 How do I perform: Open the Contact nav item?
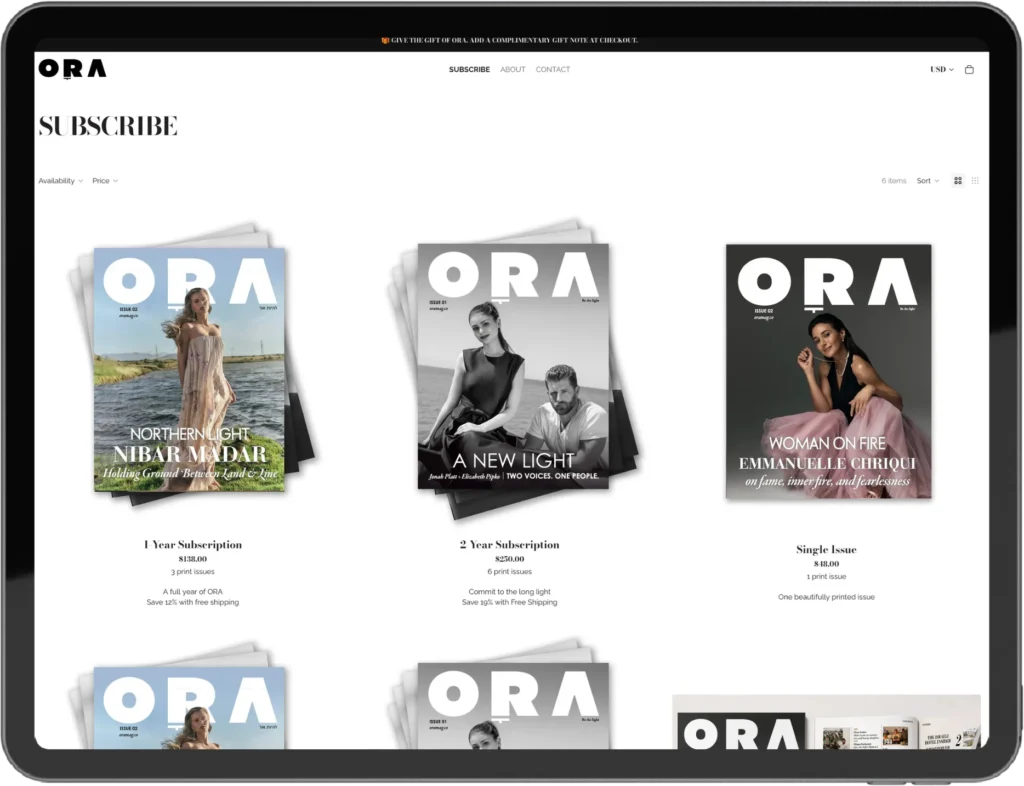click(x=552, y=69)
